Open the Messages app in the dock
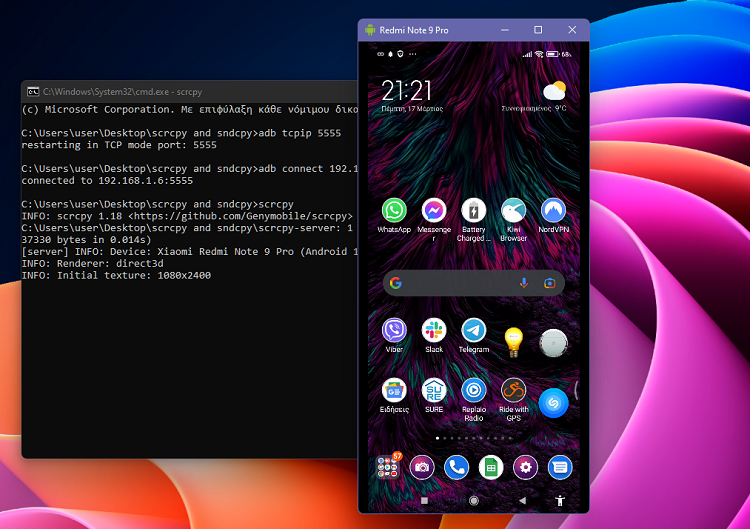This screenshot has height=529, width=750. 560,467
